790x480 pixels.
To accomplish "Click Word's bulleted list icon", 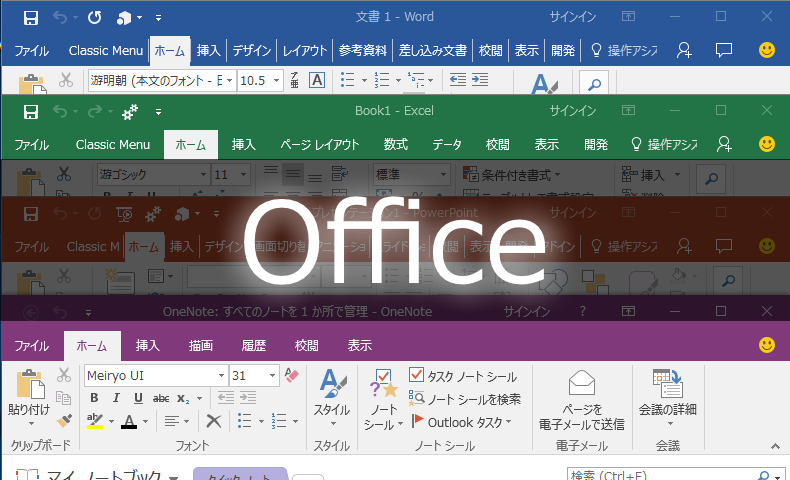I will click(348, 80).
